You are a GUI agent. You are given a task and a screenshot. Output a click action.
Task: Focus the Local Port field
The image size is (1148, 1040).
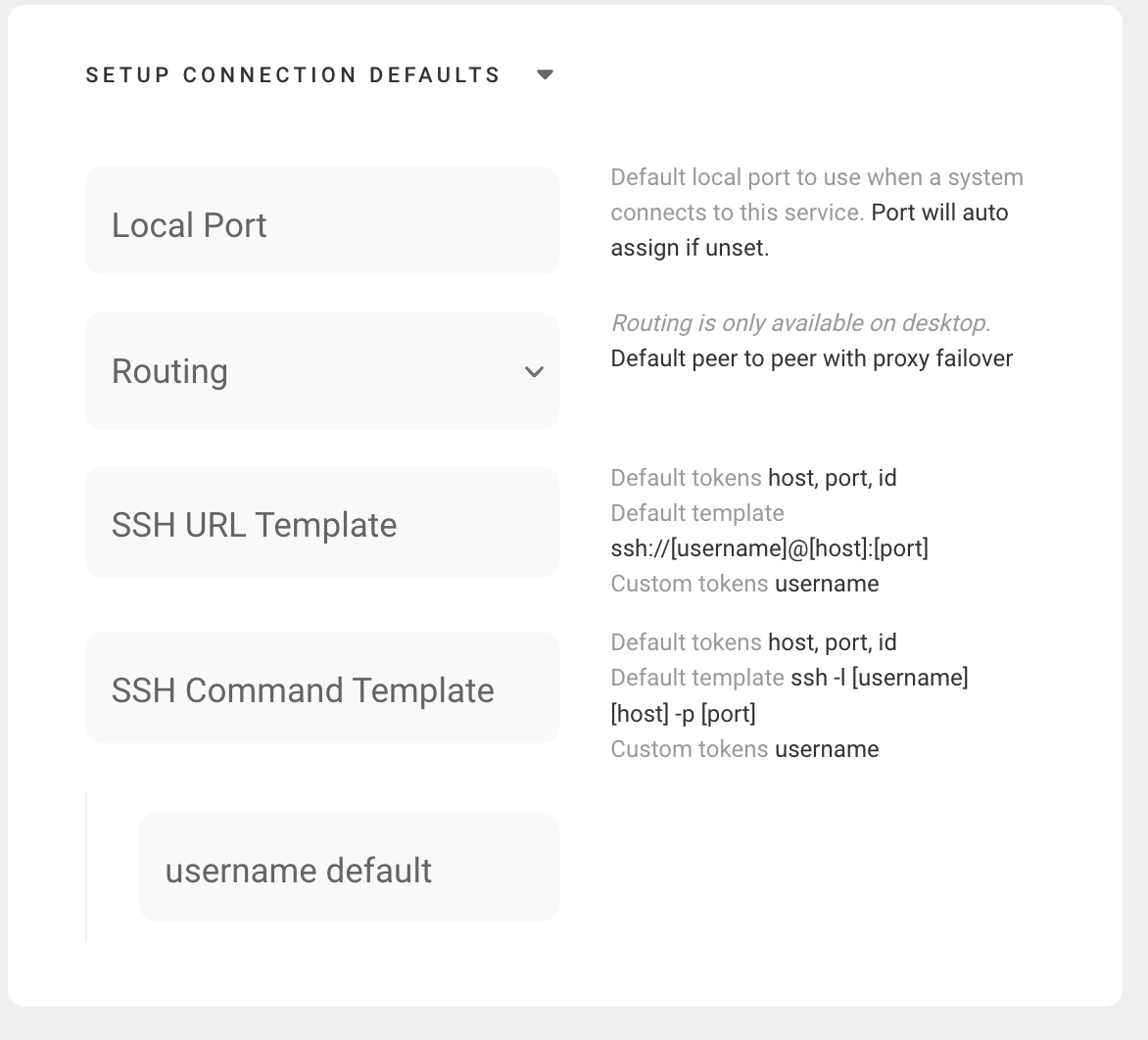pos(322,221)
